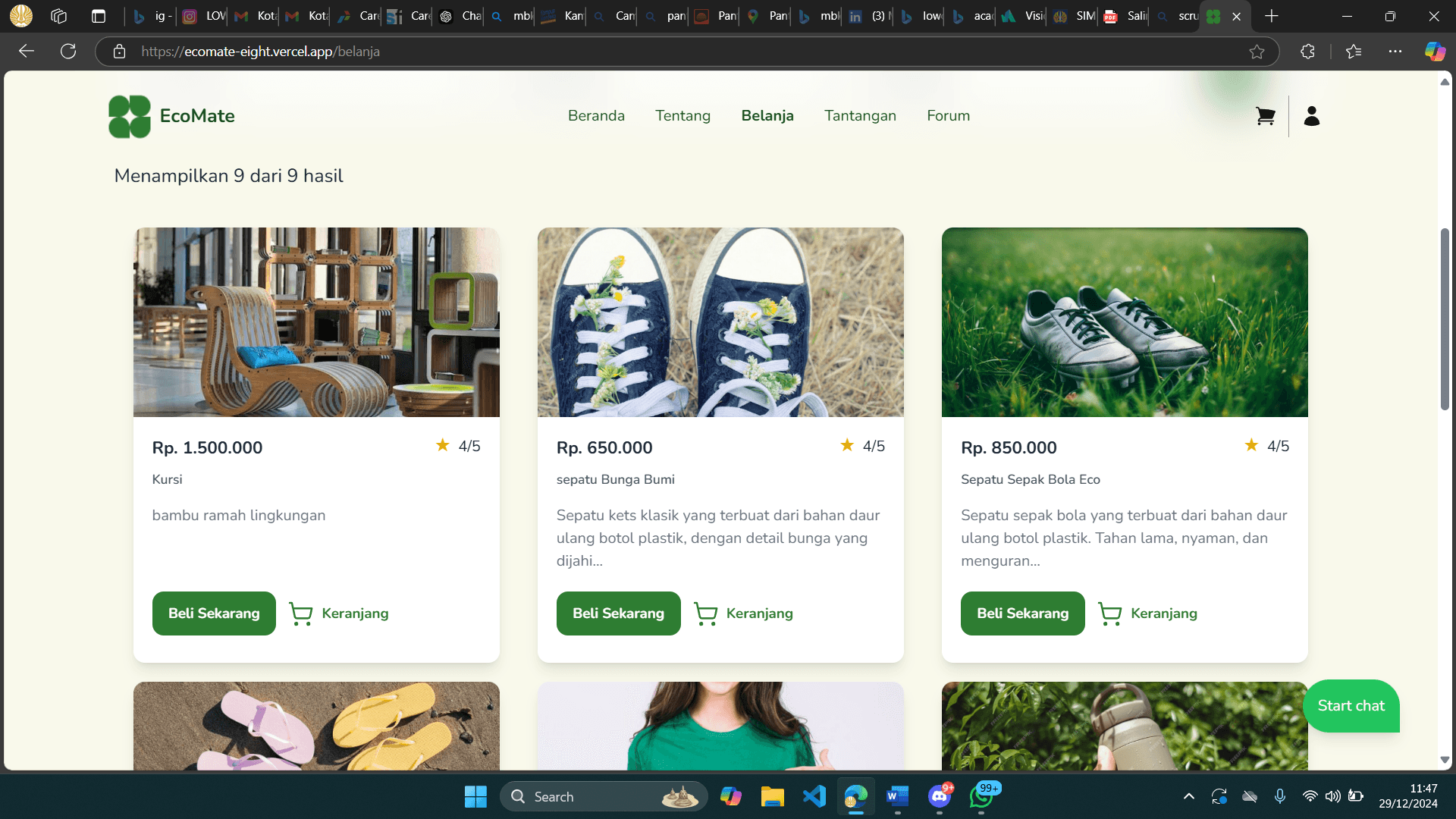Navigate to Forum
Image resolution: width=1456 pixels, height=819 pixels.
(948, 116)
